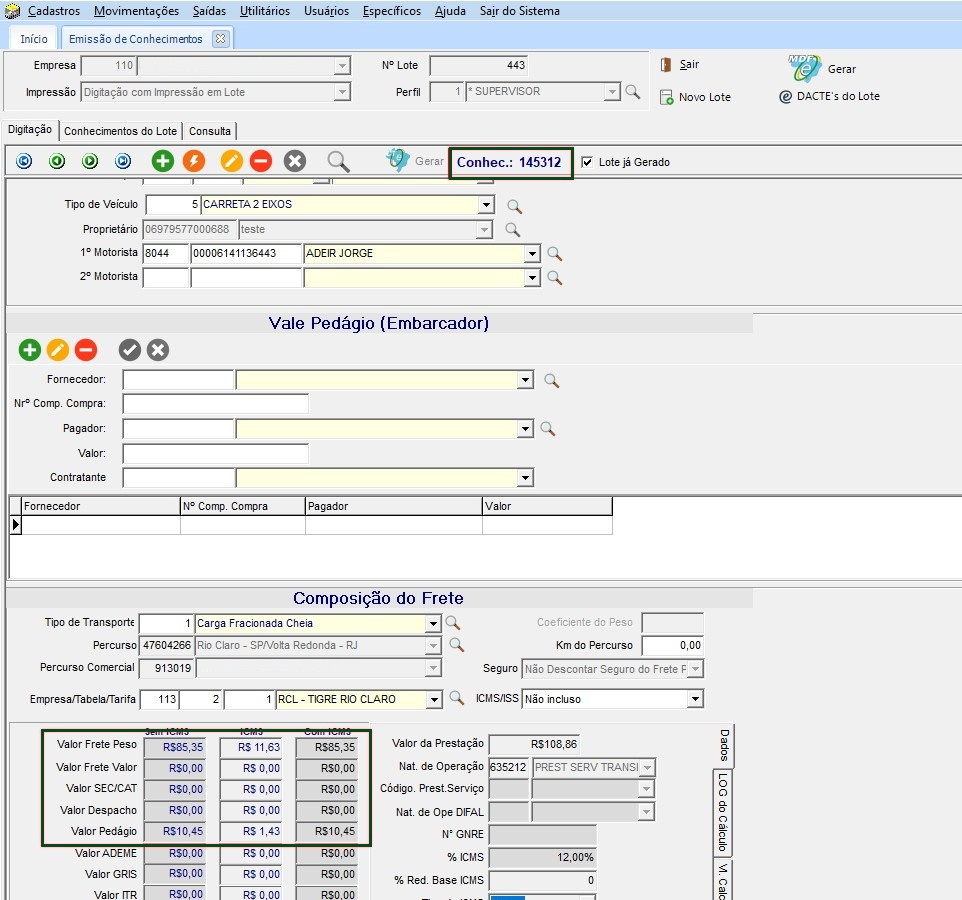Click the gray cancel X toolbar icon
Viewport: 962px width, 900px height.
[x=294, y=161]
